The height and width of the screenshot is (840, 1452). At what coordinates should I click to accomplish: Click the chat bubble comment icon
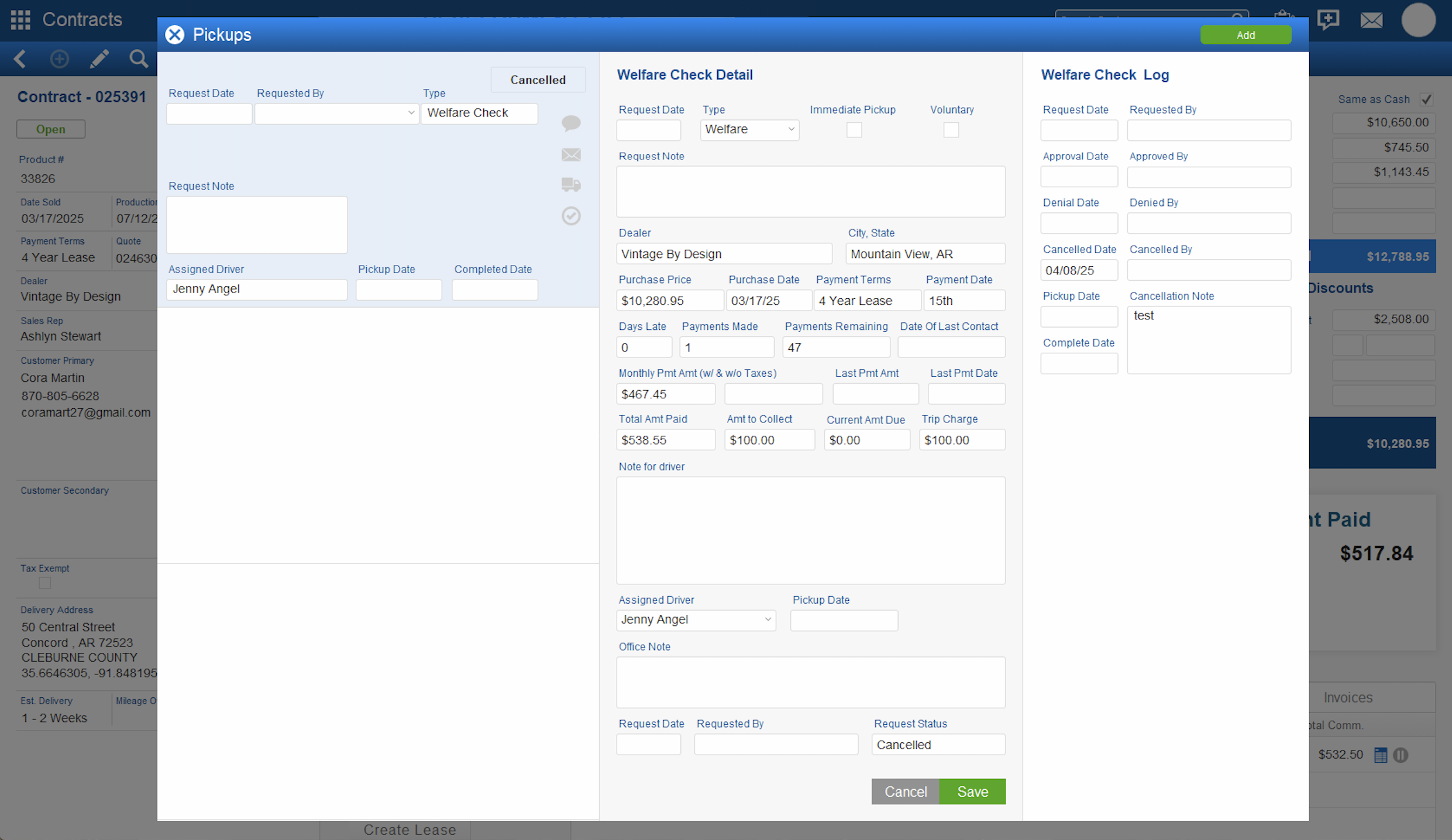coord(571,123)
